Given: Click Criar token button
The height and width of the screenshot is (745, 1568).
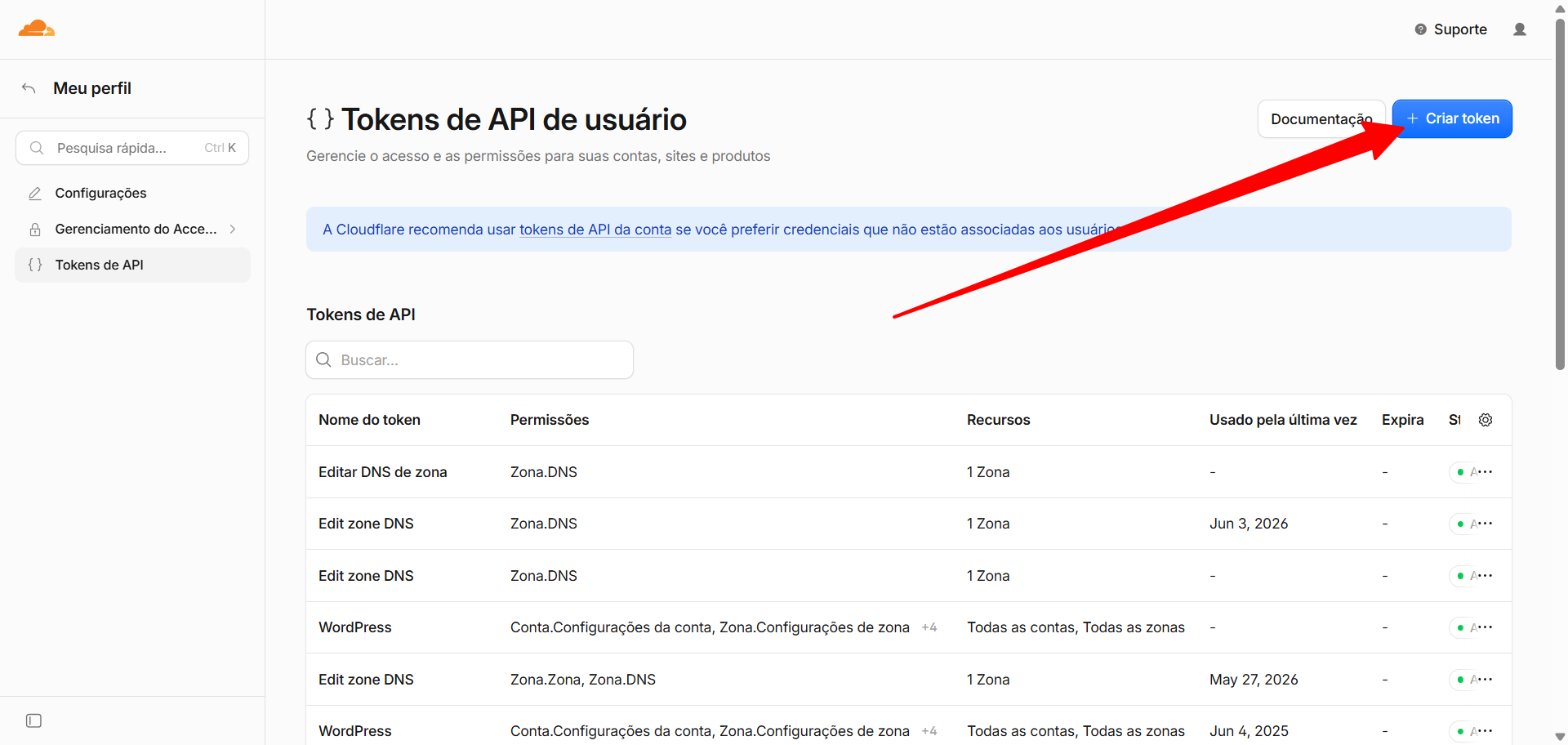Looking at the screenshot, I should (x=1452, y=119).
